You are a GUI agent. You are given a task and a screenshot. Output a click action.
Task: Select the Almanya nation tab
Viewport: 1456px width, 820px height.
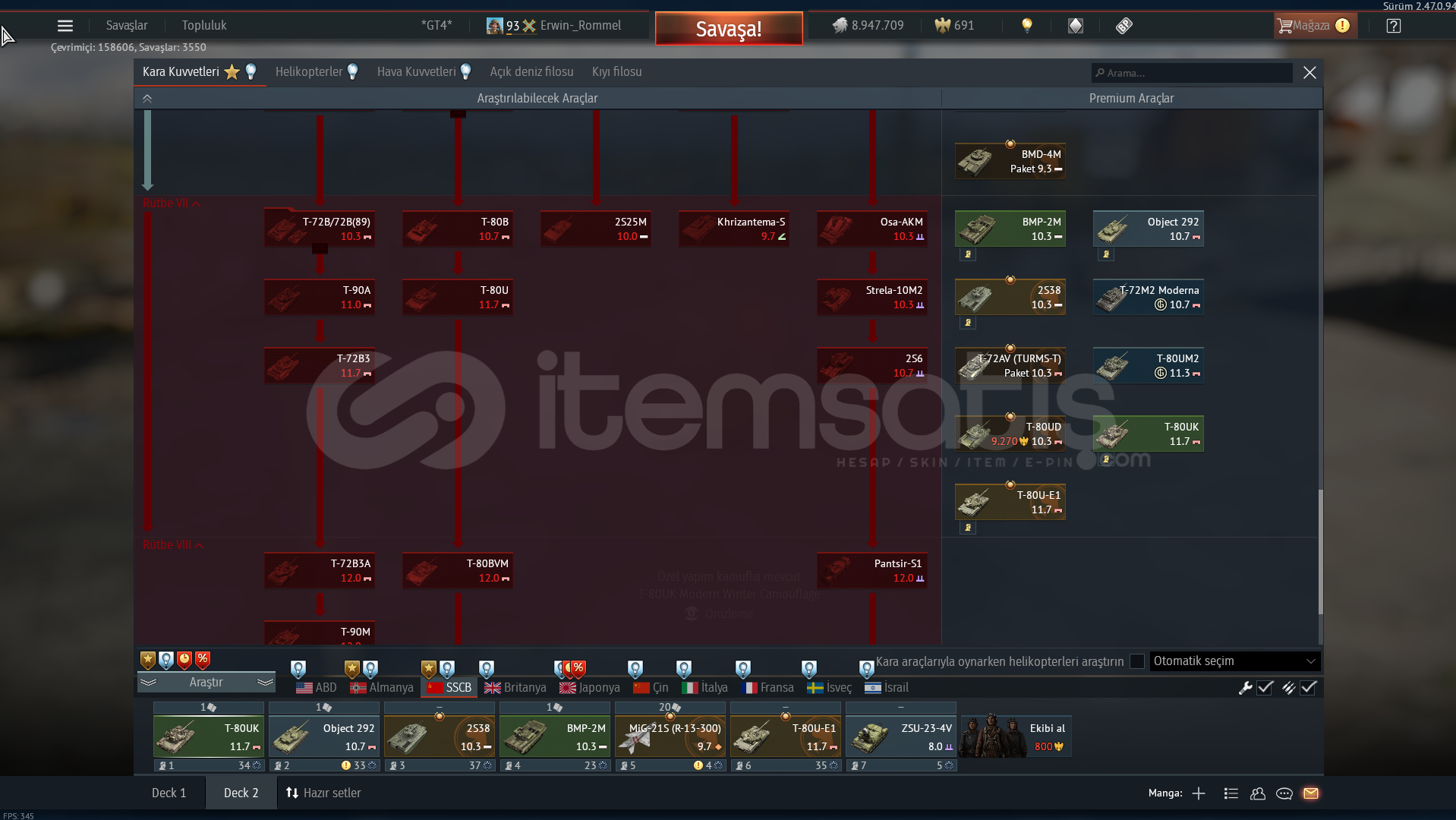(x=382, y=688)
